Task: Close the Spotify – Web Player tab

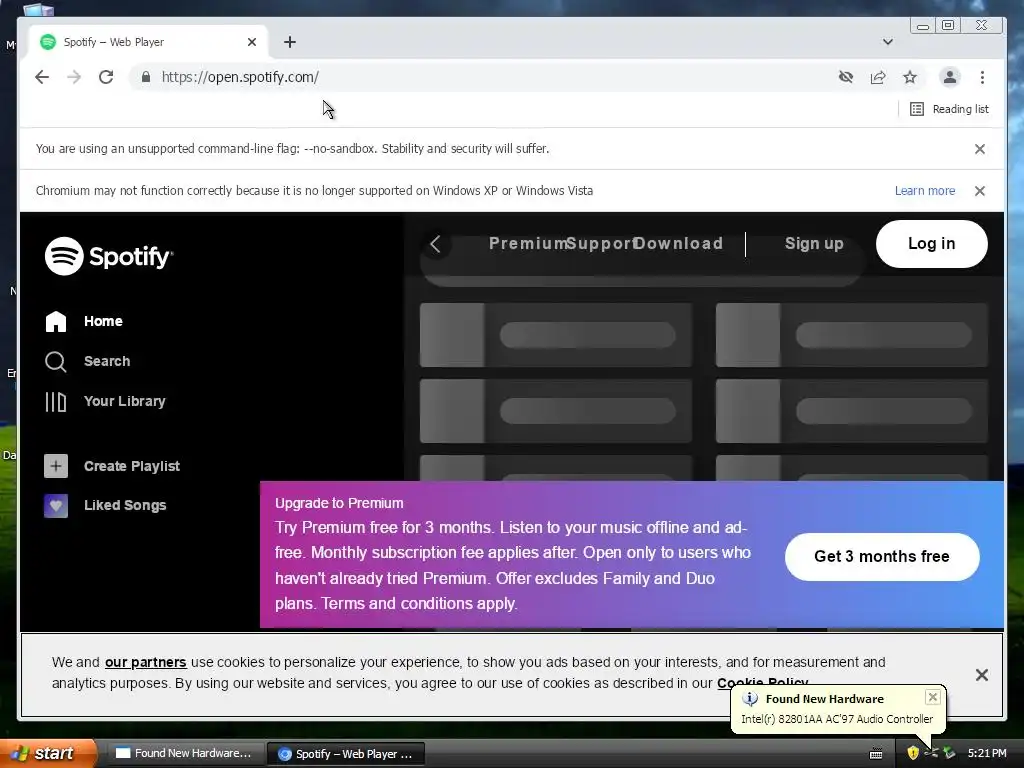Action: tap(252, 42)
